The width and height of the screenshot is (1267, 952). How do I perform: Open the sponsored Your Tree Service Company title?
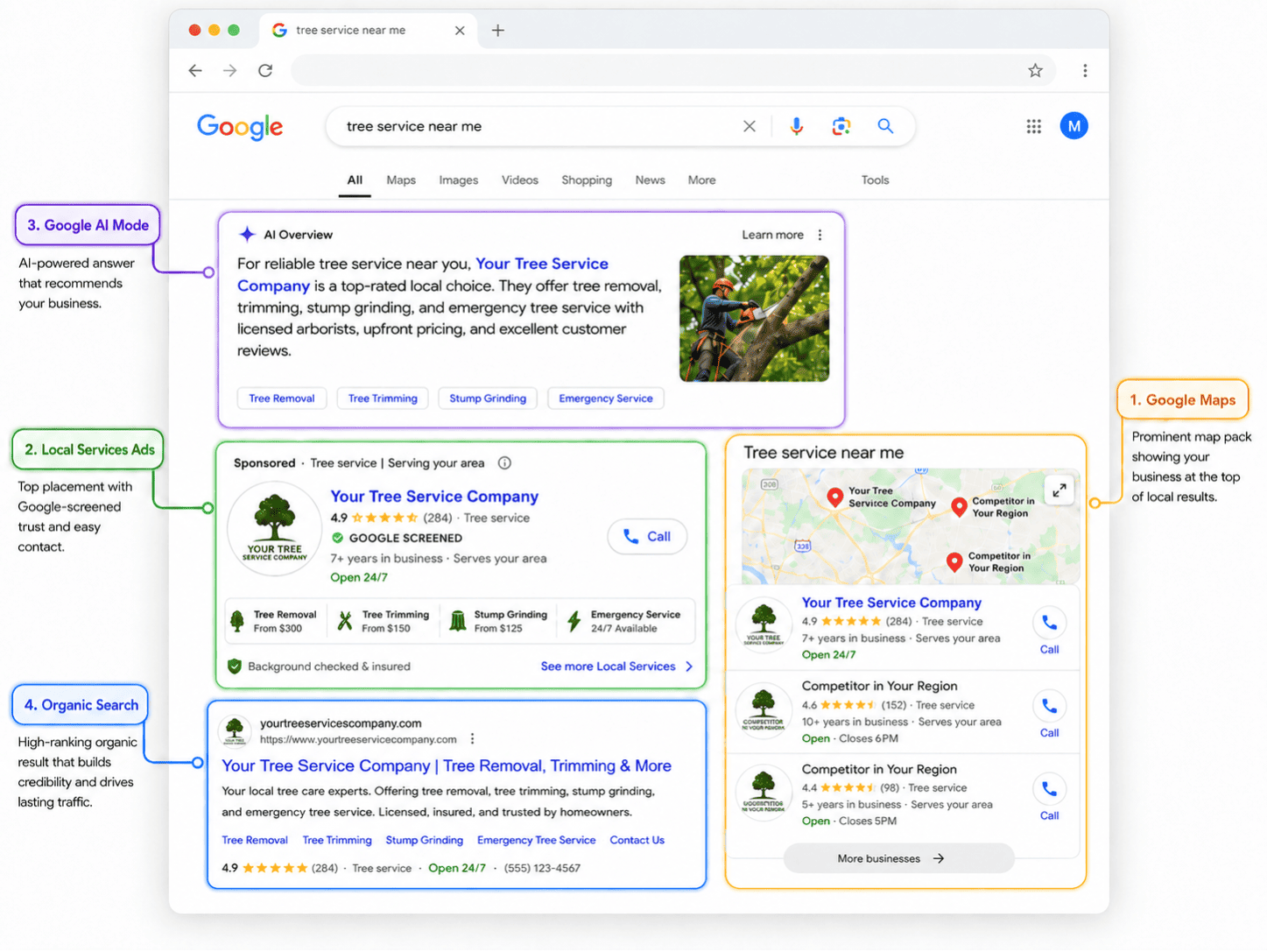(434, 497)
